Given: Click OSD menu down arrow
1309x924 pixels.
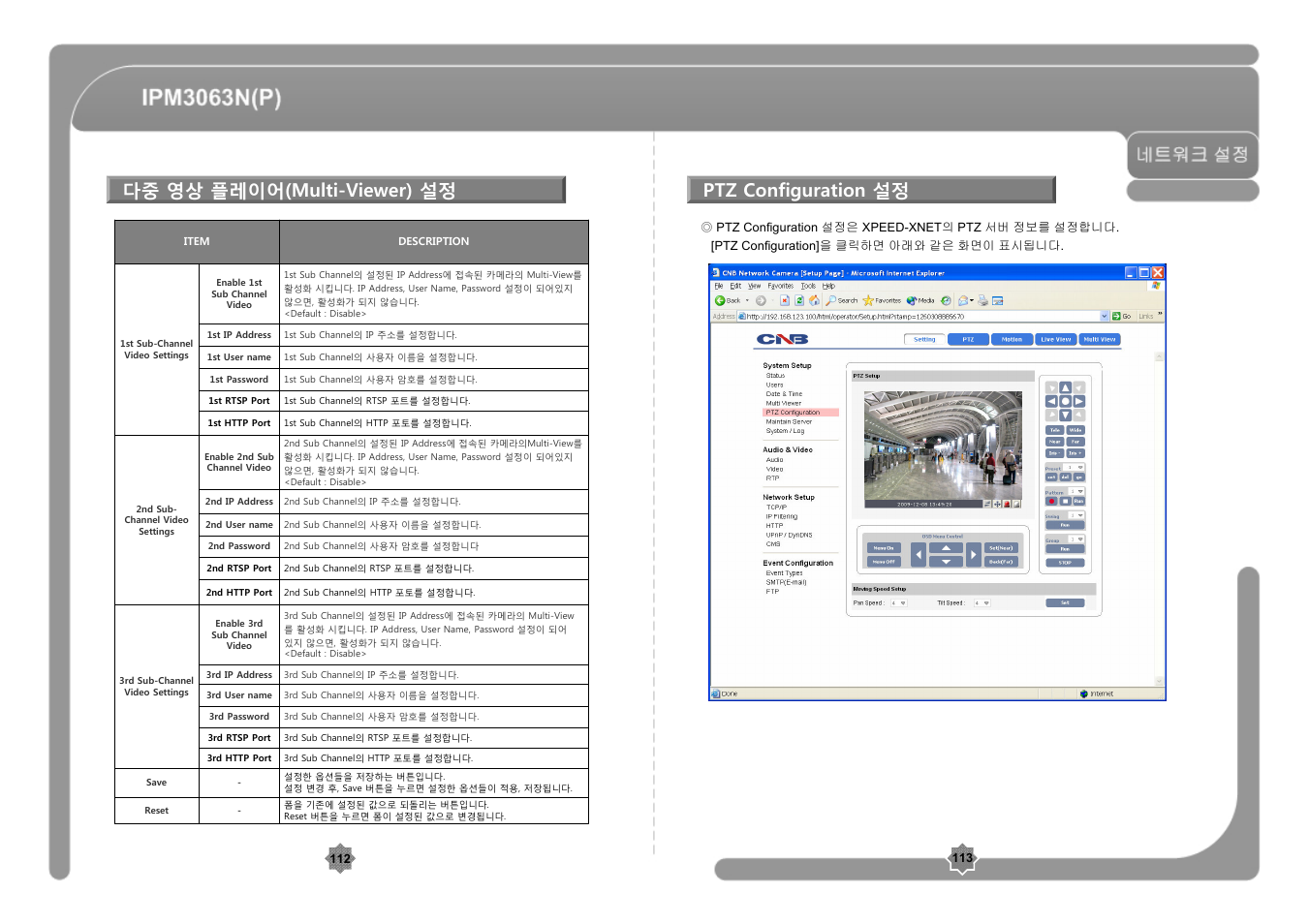Looking at the screenshot, I should 946,562.
